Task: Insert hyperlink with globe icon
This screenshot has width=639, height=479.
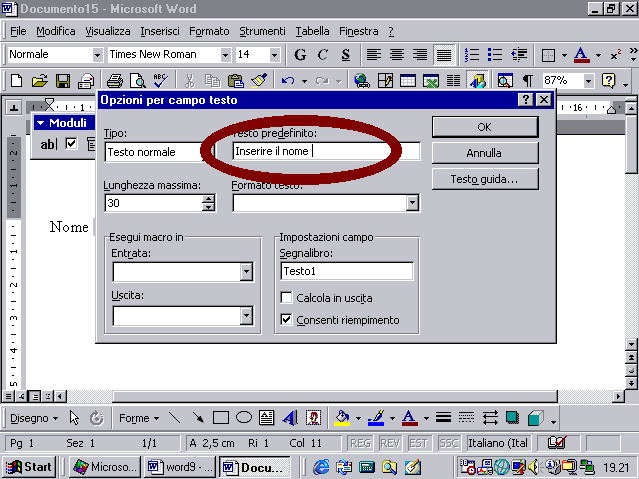Action: 361,81
